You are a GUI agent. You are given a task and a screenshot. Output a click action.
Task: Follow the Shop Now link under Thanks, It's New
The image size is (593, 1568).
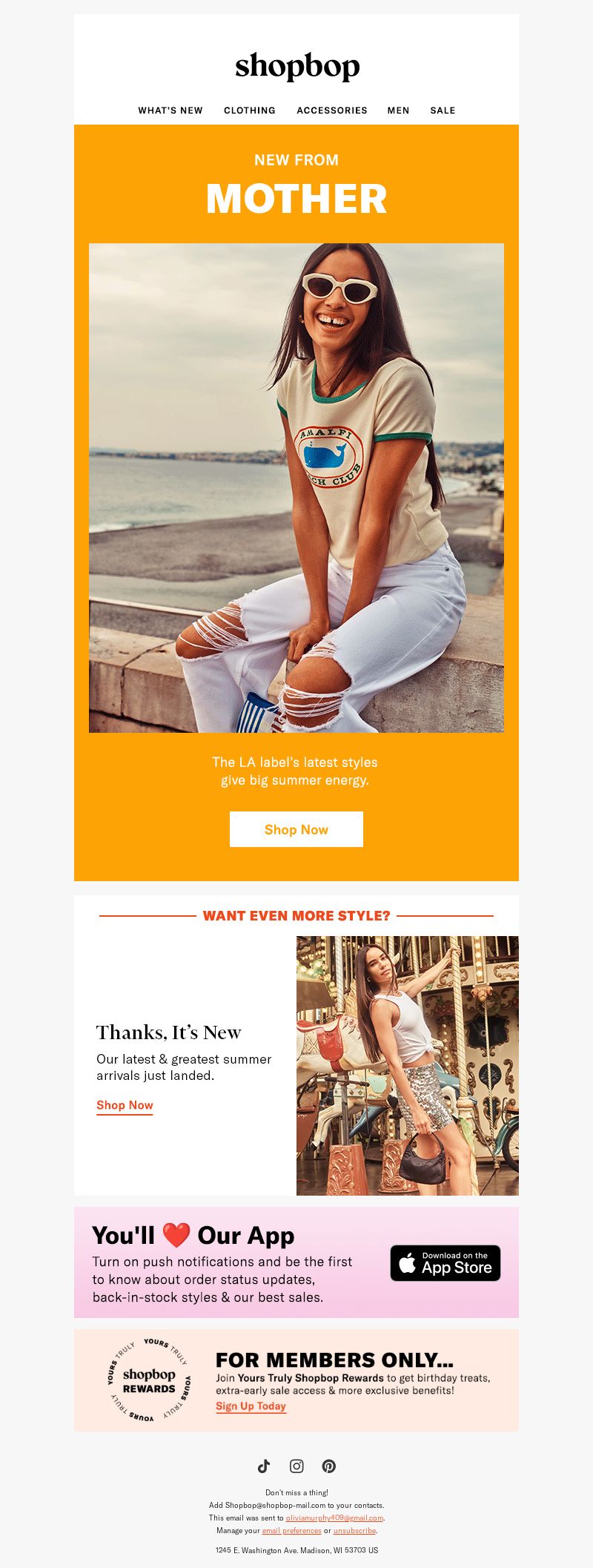[x=125, y=1105]
